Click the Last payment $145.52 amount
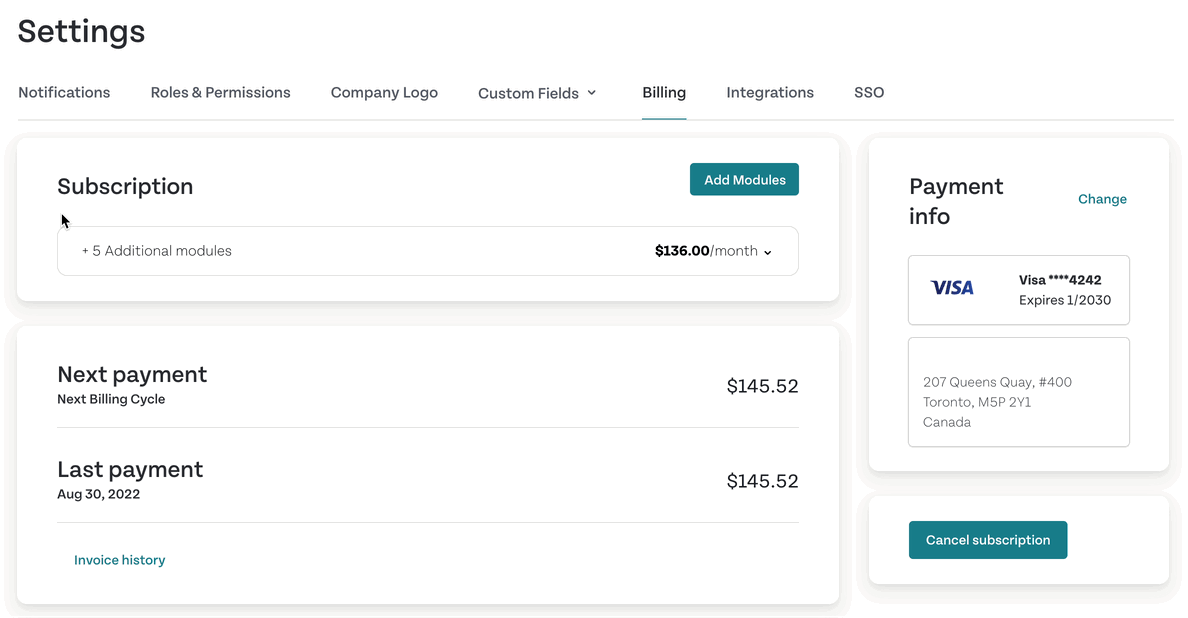The width and height of the screenshot is (1188, 618). [x=762, y=481]
